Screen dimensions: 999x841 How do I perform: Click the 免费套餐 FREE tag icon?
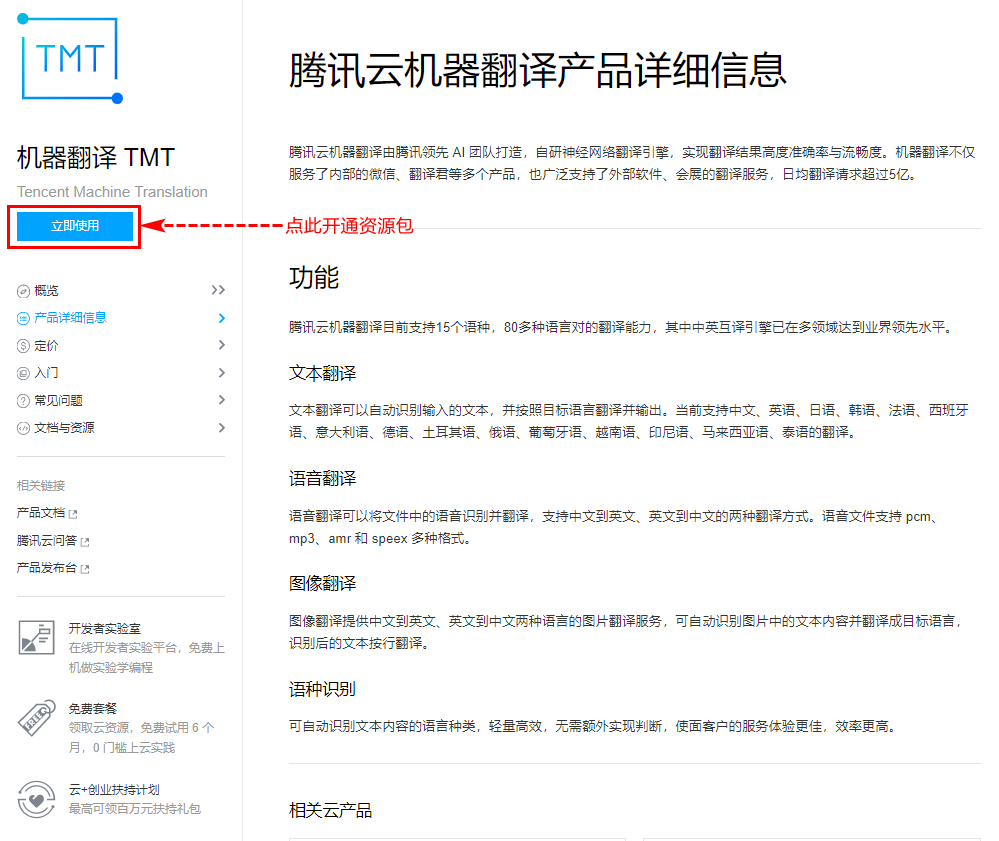coord(36,718)
